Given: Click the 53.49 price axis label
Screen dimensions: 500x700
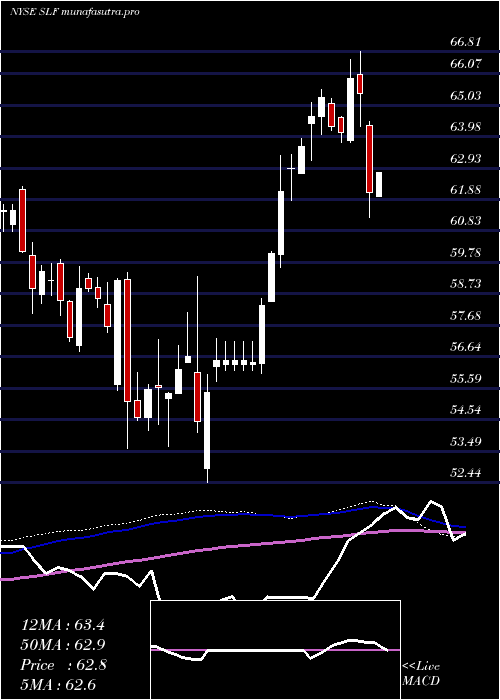Looking at the screenshot, I should (x=466, y=442).
